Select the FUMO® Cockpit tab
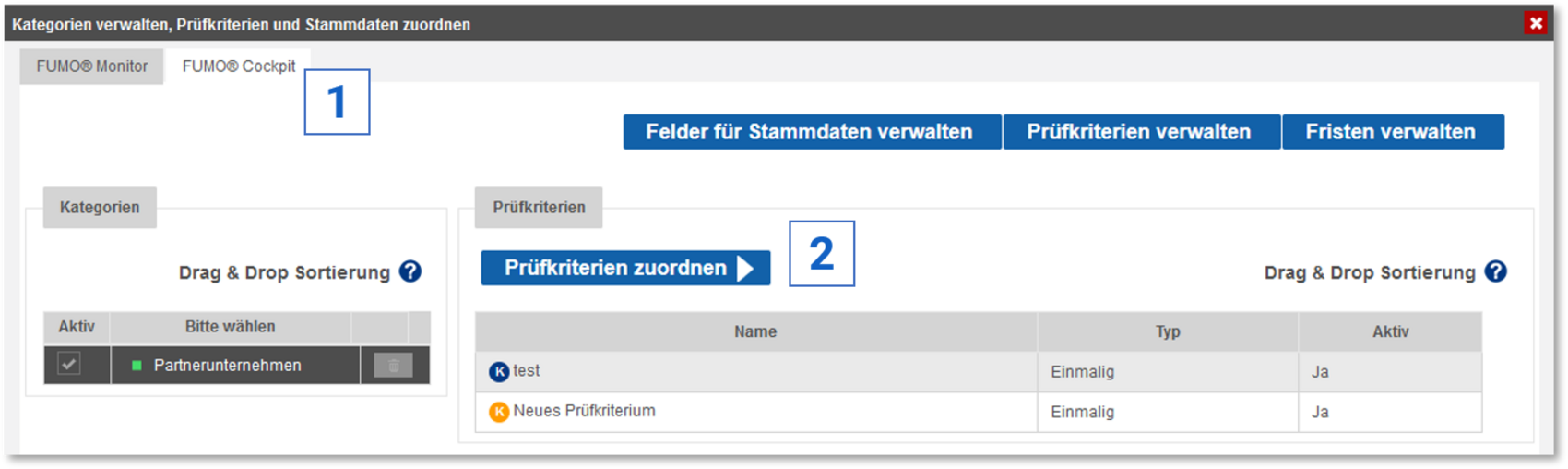The width and height of the screenshot is (1568, 469). (238, 66)
